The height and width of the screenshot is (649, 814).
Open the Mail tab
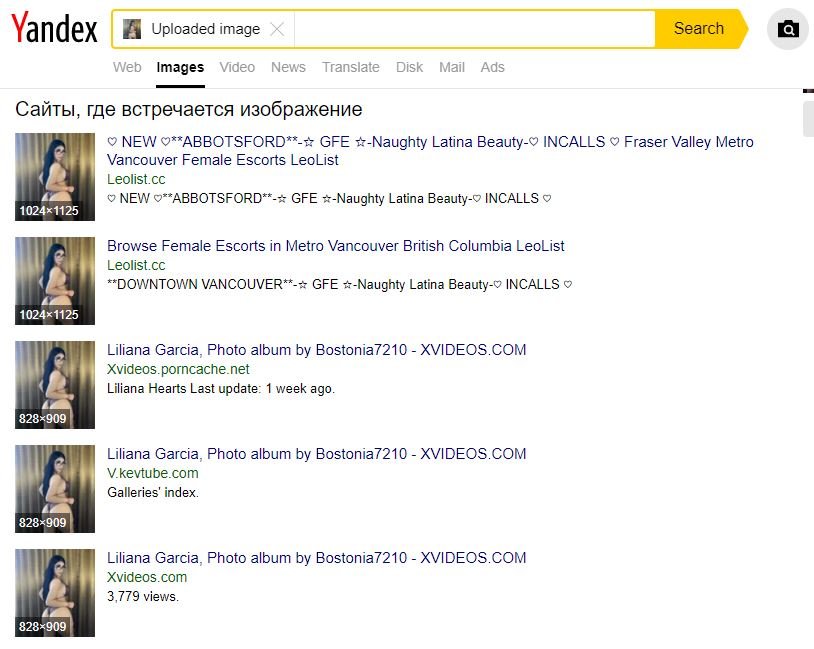(x=452, y=67)
